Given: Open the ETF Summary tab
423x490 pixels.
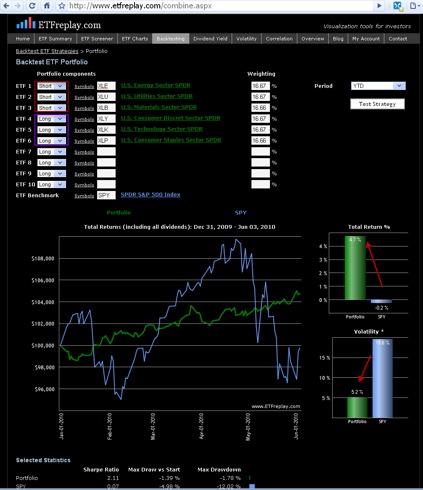Looking at the screenshot, I should [55, 39].
